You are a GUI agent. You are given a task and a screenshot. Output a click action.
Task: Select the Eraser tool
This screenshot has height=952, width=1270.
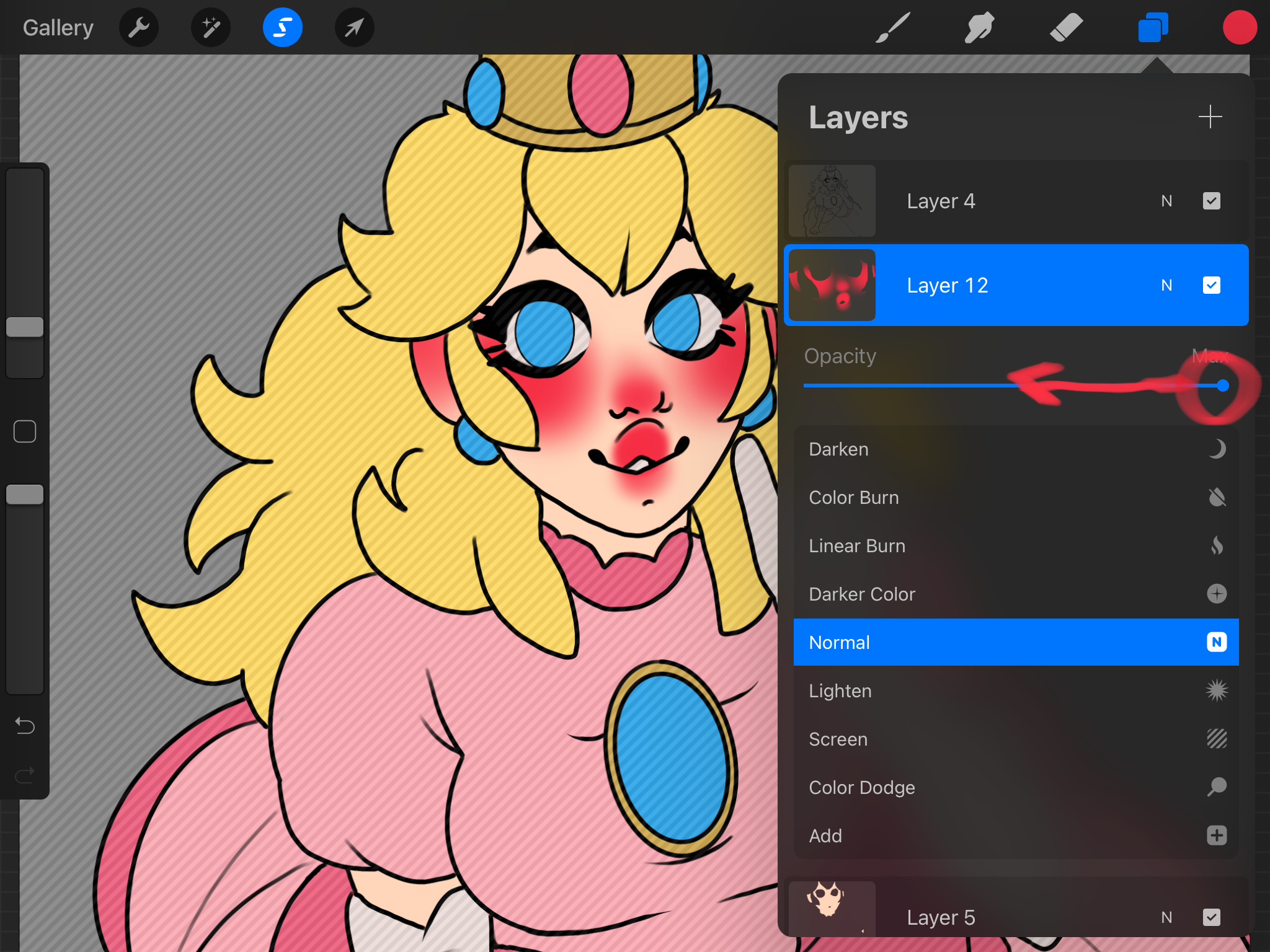[x=1067, y=28]
